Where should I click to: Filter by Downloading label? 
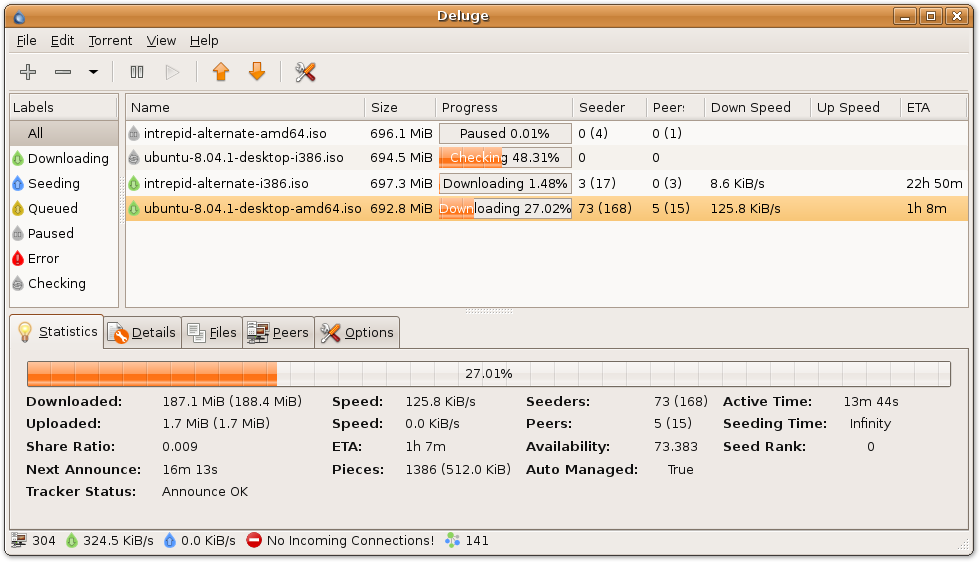[x=64, y=158]
